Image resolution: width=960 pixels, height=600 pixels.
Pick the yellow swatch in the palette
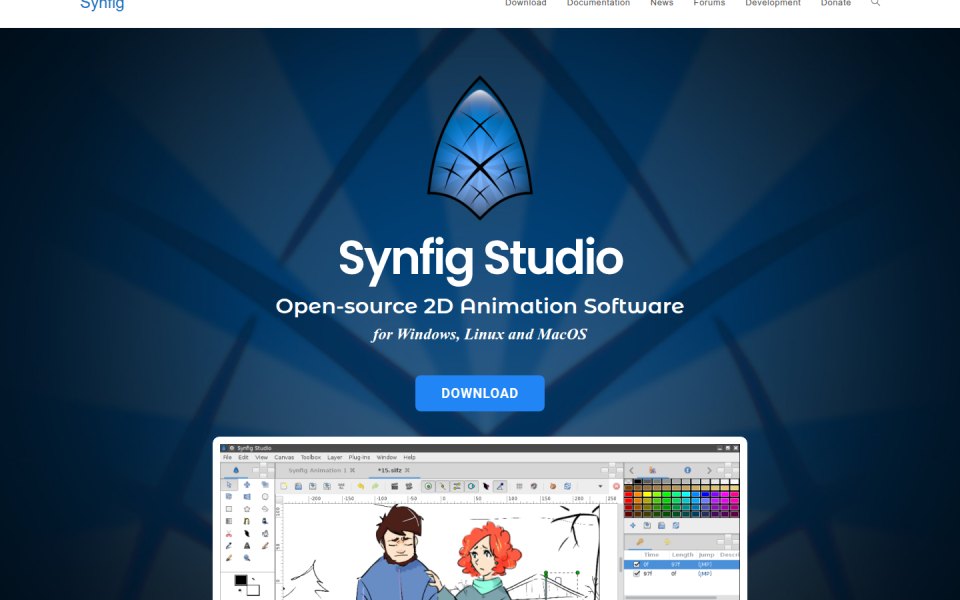pos(647,494)
